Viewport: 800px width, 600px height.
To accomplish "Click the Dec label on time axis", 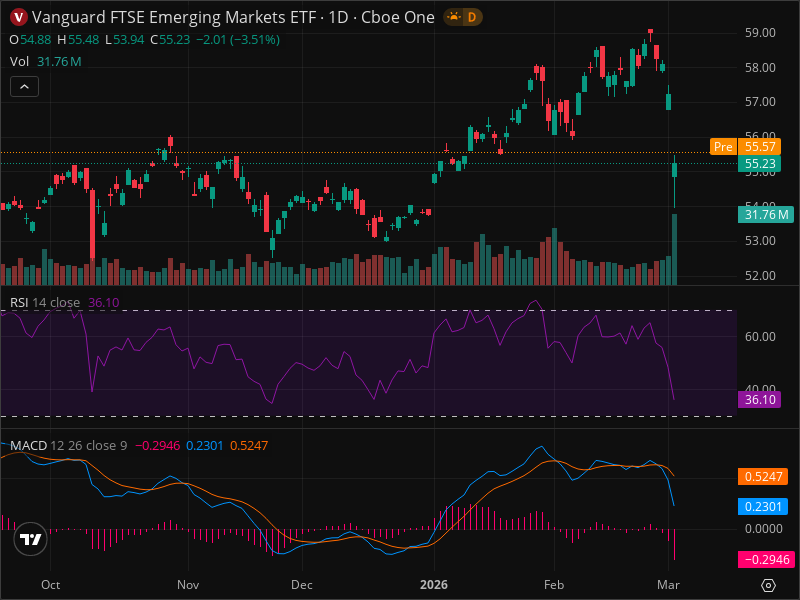I will point(302,585).
